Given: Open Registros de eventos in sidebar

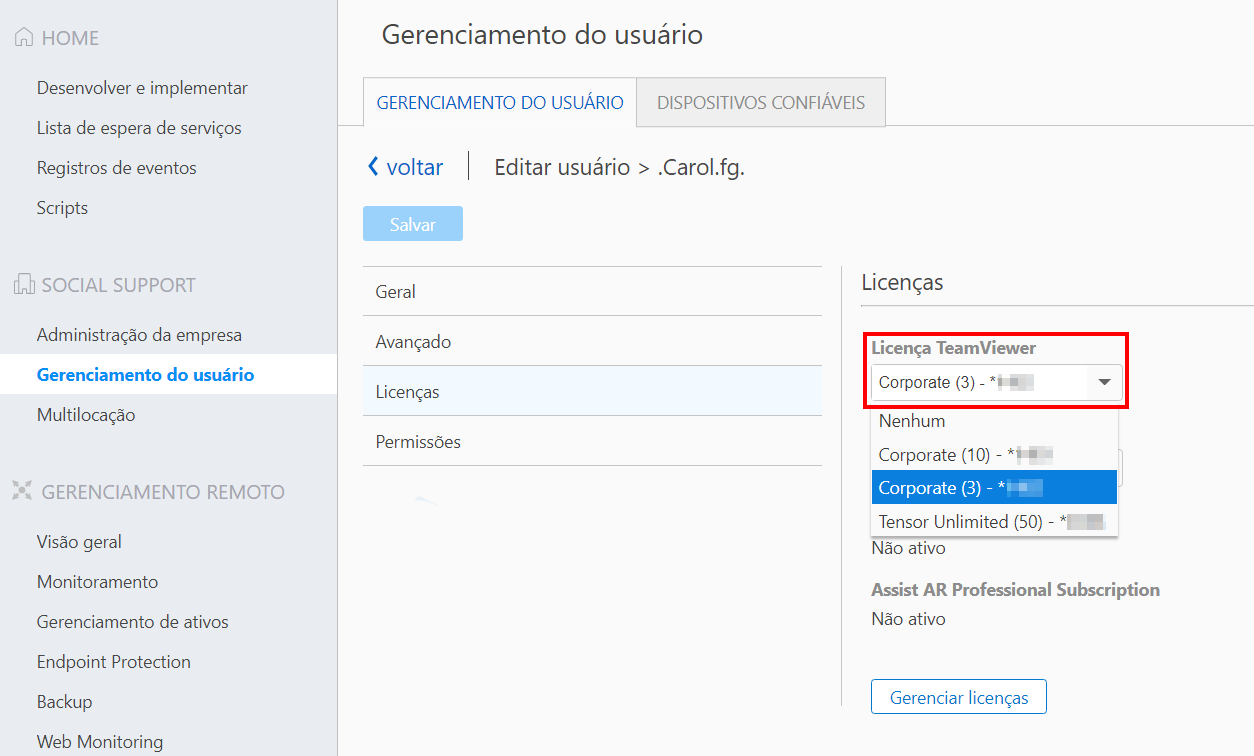Looking at the screenshot, I should point(117,168).
